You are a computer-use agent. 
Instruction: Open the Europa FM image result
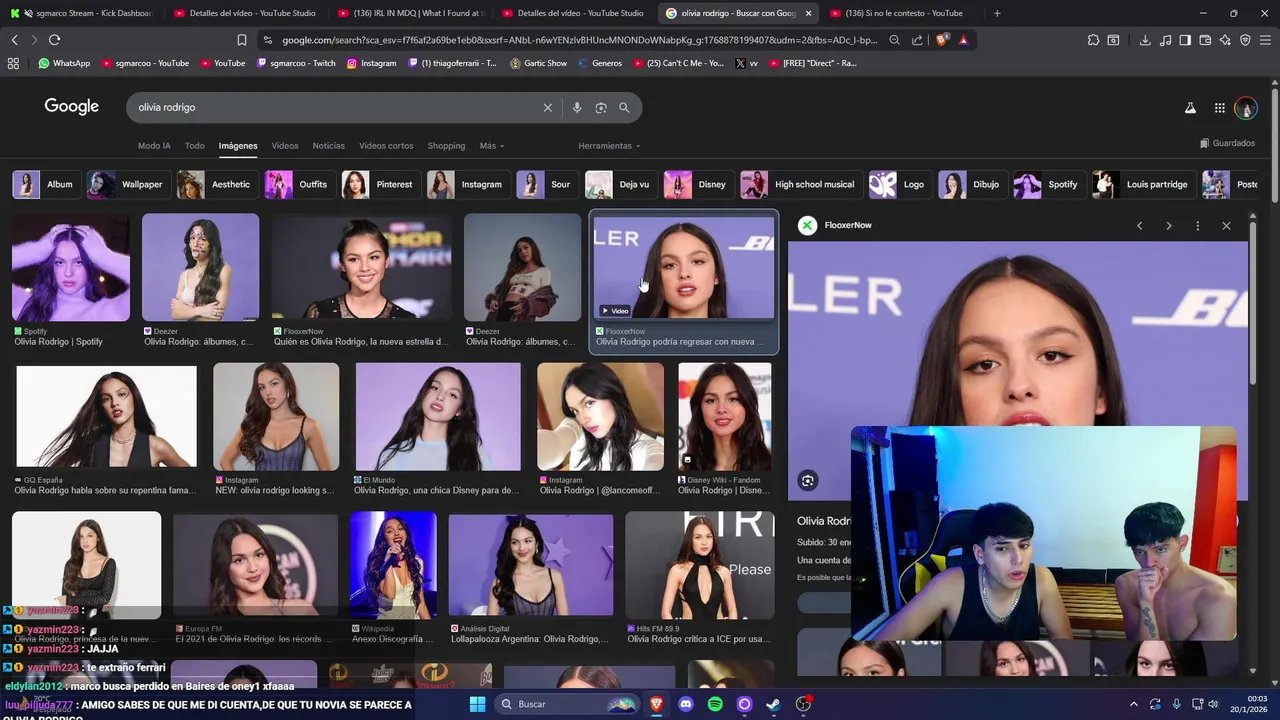[x=256, y=565]
